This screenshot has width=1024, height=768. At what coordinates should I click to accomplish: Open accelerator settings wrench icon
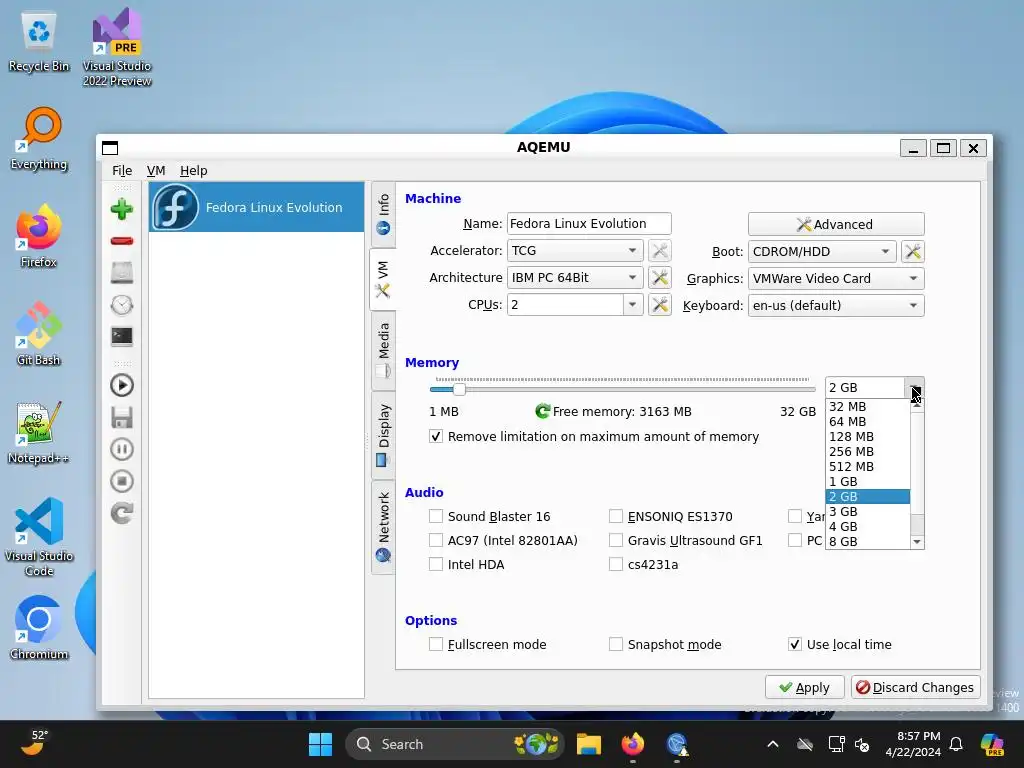coord(660,251)
